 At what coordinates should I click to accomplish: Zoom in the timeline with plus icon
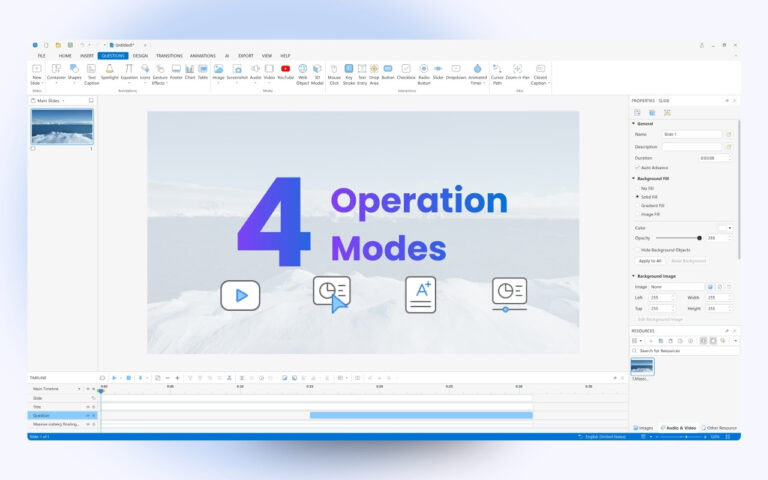pos(177,378)
